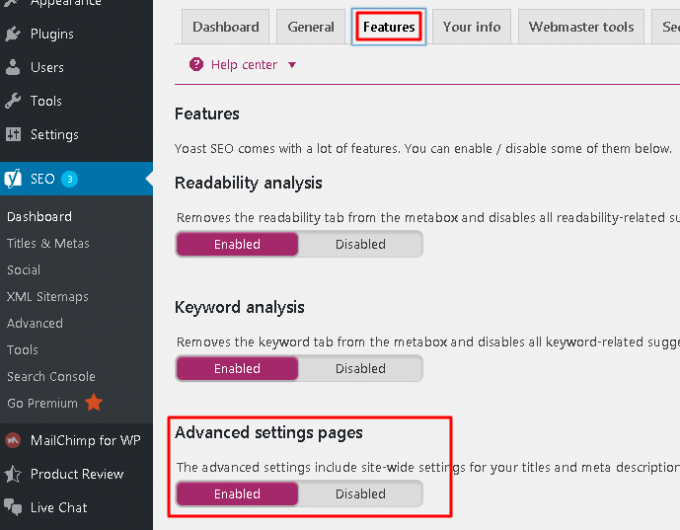Click the Features section heading

tap(207, 114)
